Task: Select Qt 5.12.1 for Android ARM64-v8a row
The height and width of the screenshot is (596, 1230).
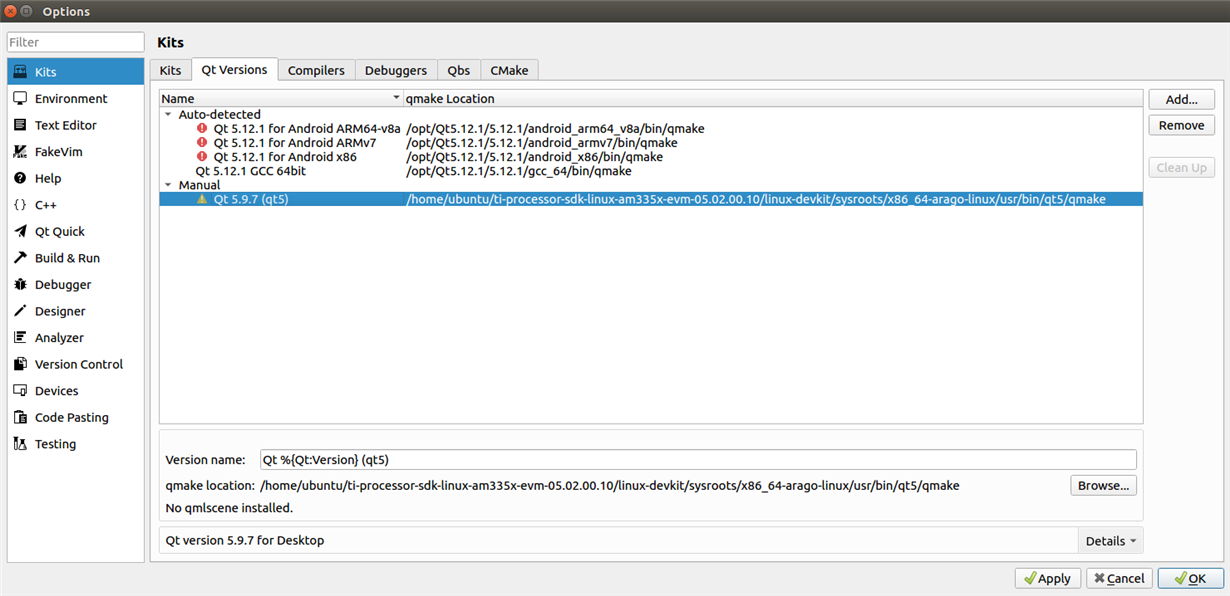Action: [x=651, y=129]
